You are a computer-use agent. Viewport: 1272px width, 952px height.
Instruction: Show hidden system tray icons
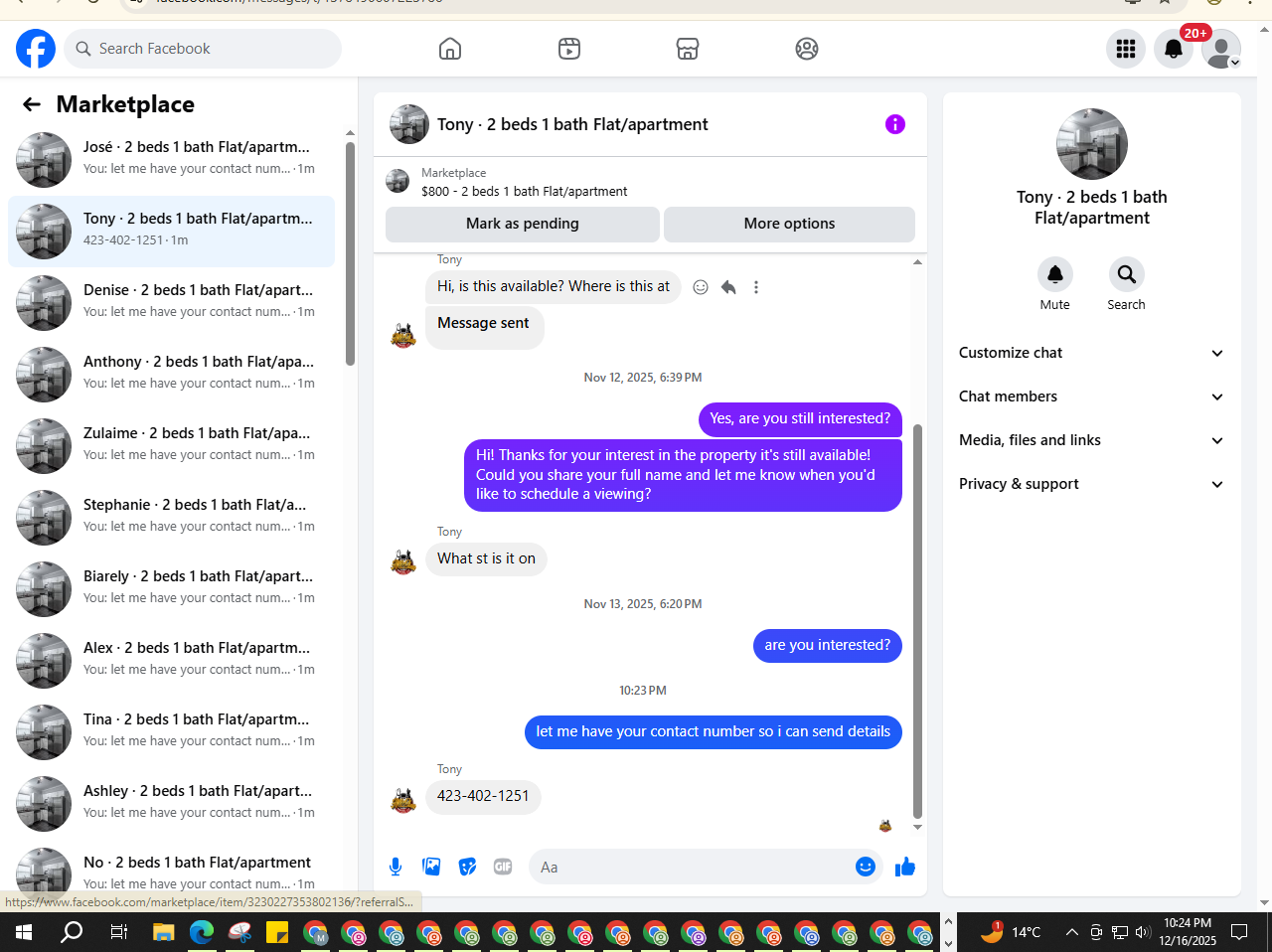1071,932
